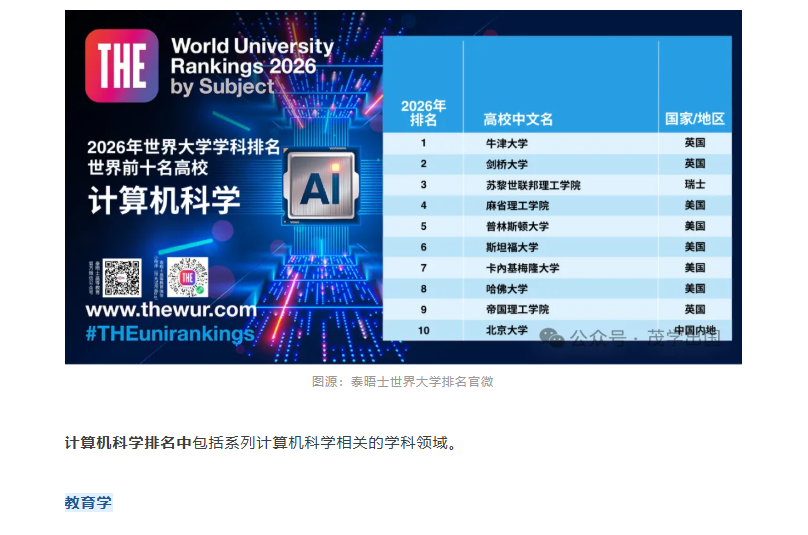The image size is (808, 535).
Task: Click the THE logo in the banner
Action: point(121,66)
